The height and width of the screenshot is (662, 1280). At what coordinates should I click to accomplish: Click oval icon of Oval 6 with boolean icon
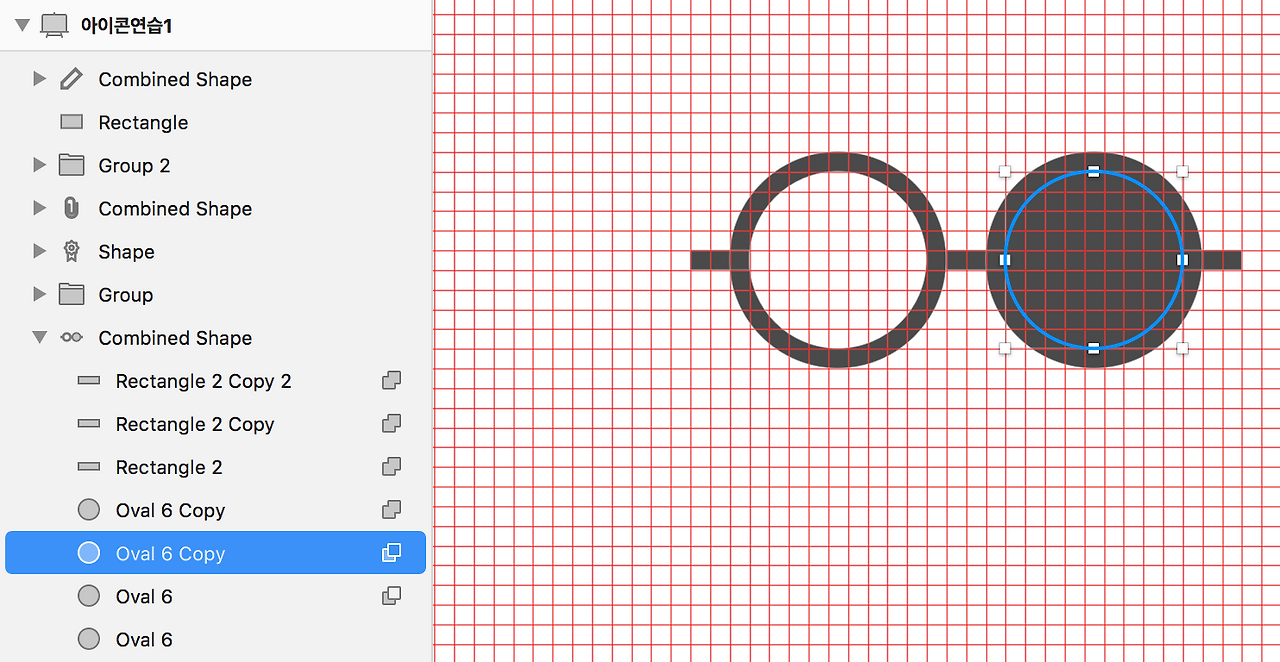click(89, 595)
